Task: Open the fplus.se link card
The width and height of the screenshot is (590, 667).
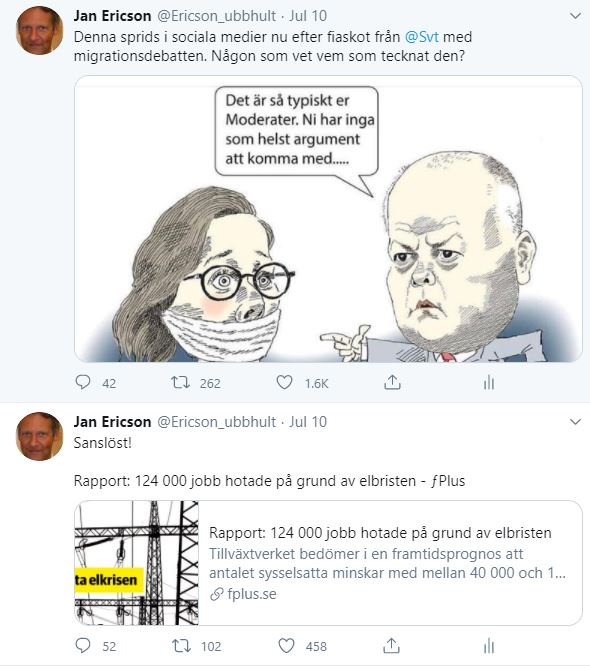Action: pos(328,563)
